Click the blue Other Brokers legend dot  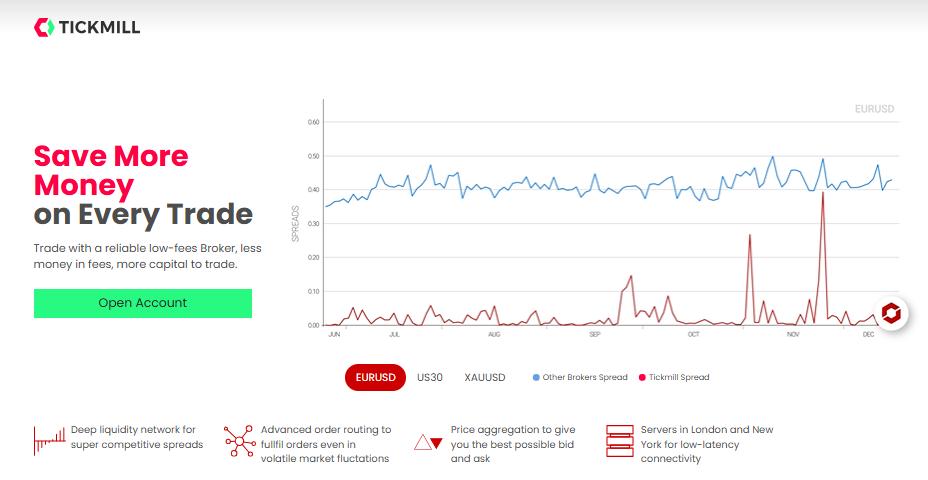click(536, 378)
